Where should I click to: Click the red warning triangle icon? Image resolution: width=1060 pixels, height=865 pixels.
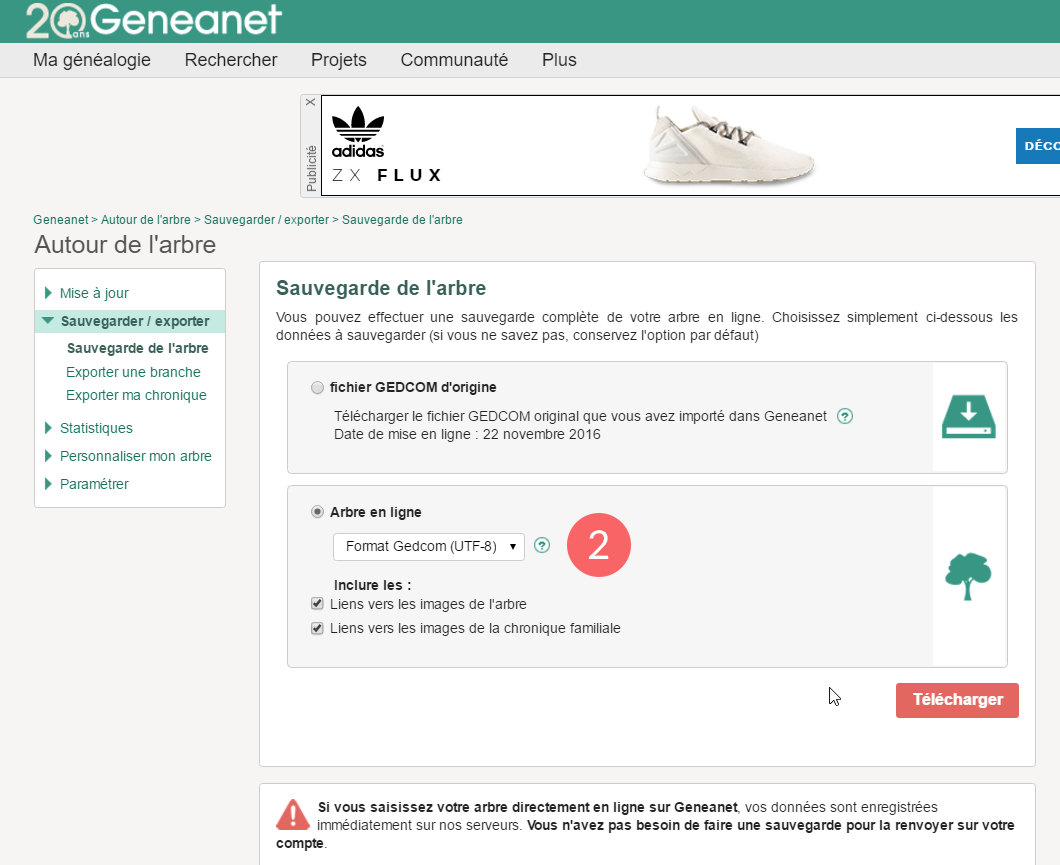(x=293, y=814)
